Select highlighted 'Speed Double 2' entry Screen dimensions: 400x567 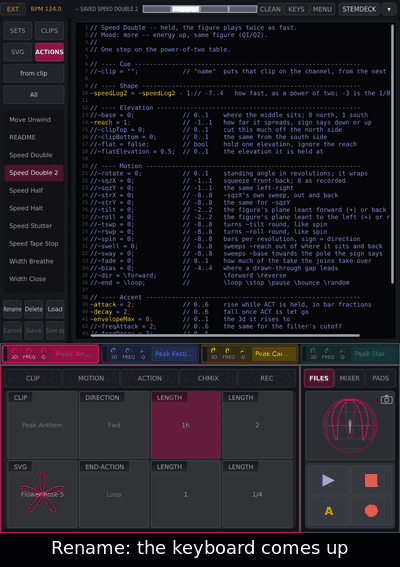pyautogui.click(x=34, y=173)
